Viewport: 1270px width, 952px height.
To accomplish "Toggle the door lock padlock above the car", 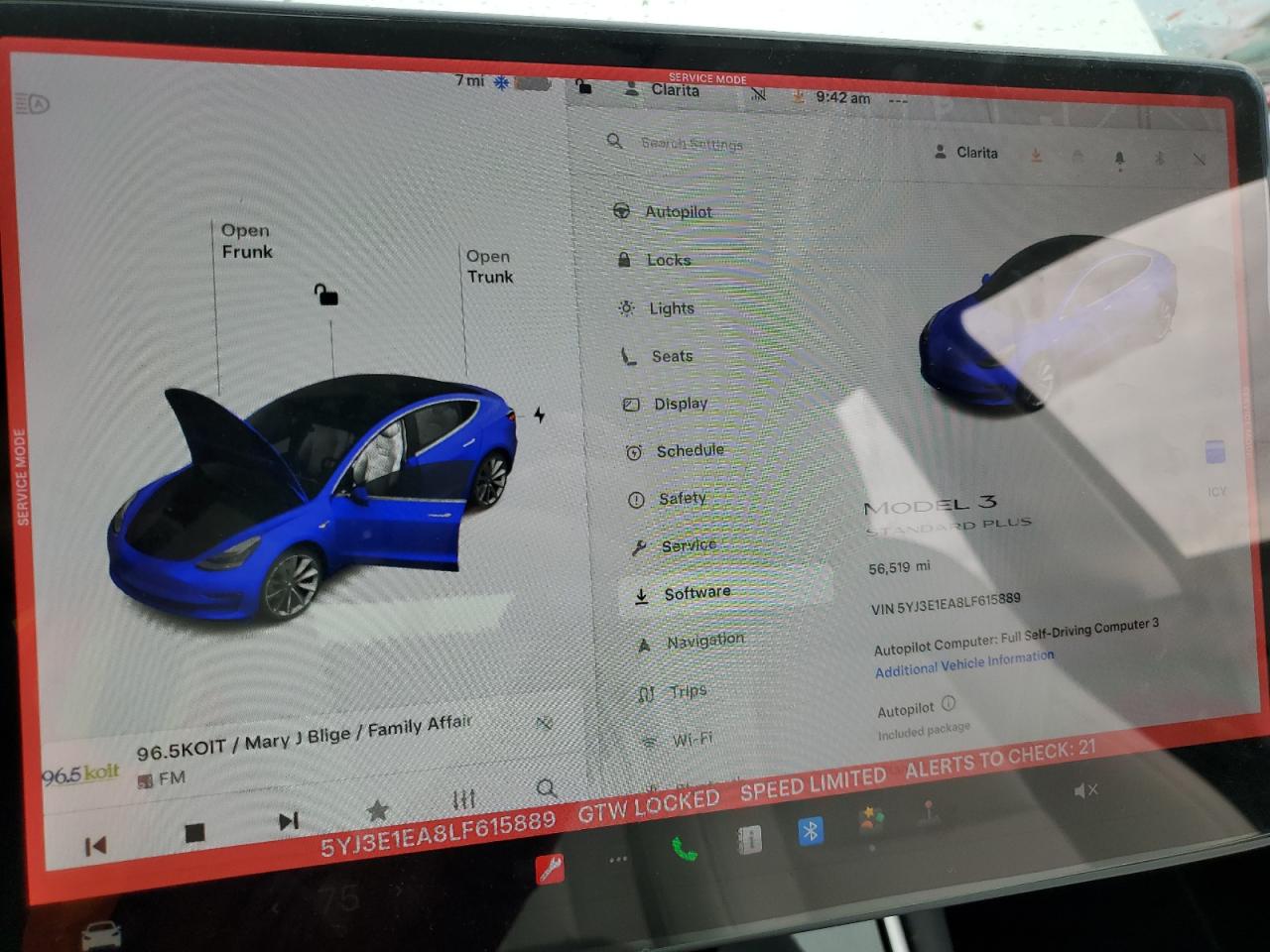I will click(x=325, y=295).
